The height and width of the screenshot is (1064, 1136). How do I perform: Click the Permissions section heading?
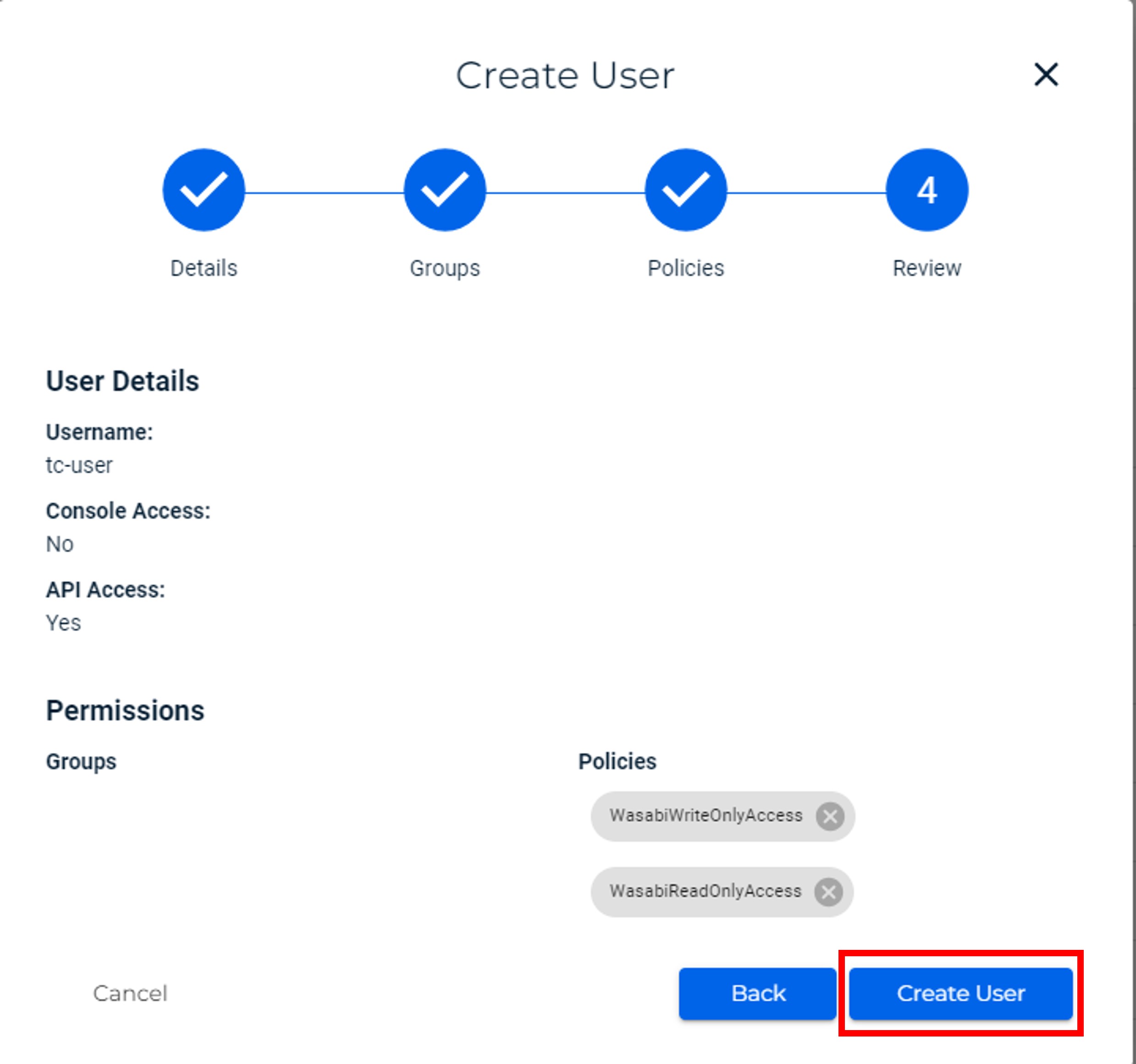(x=125, y=711)
